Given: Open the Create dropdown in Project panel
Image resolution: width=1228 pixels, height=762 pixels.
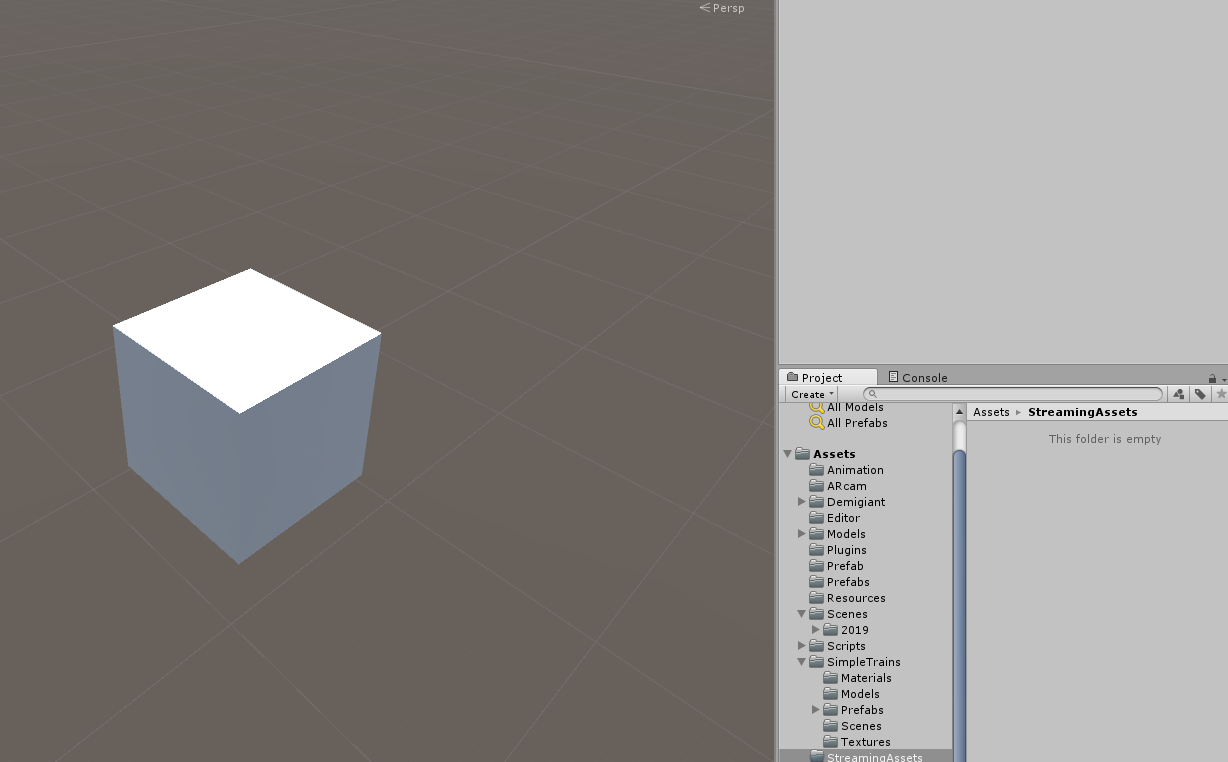Looking at the screenshot, I should coord(811,394).
